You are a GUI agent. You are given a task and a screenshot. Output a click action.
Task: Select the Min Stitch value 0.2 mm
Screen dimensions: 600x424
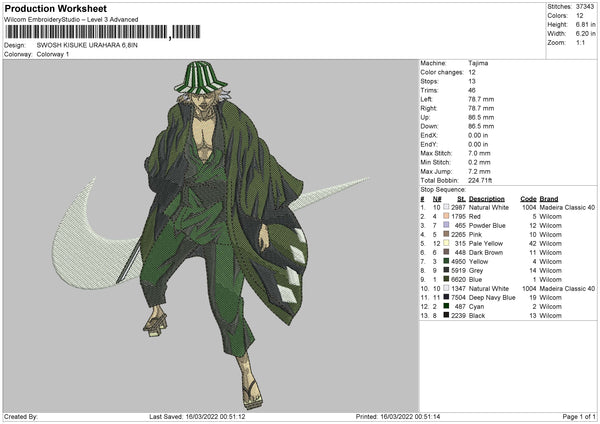pos(479,162)
